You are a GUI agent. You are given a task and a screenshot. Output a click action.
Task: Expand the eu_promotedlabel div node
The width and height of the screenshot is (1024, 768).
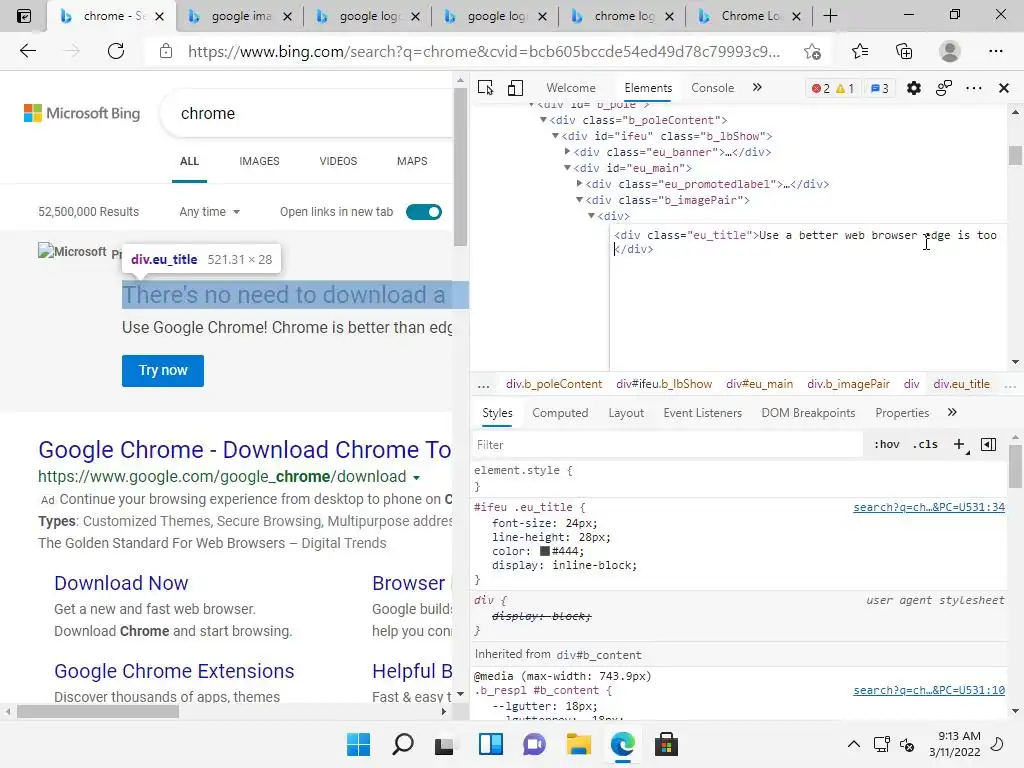tap(579, 184)
